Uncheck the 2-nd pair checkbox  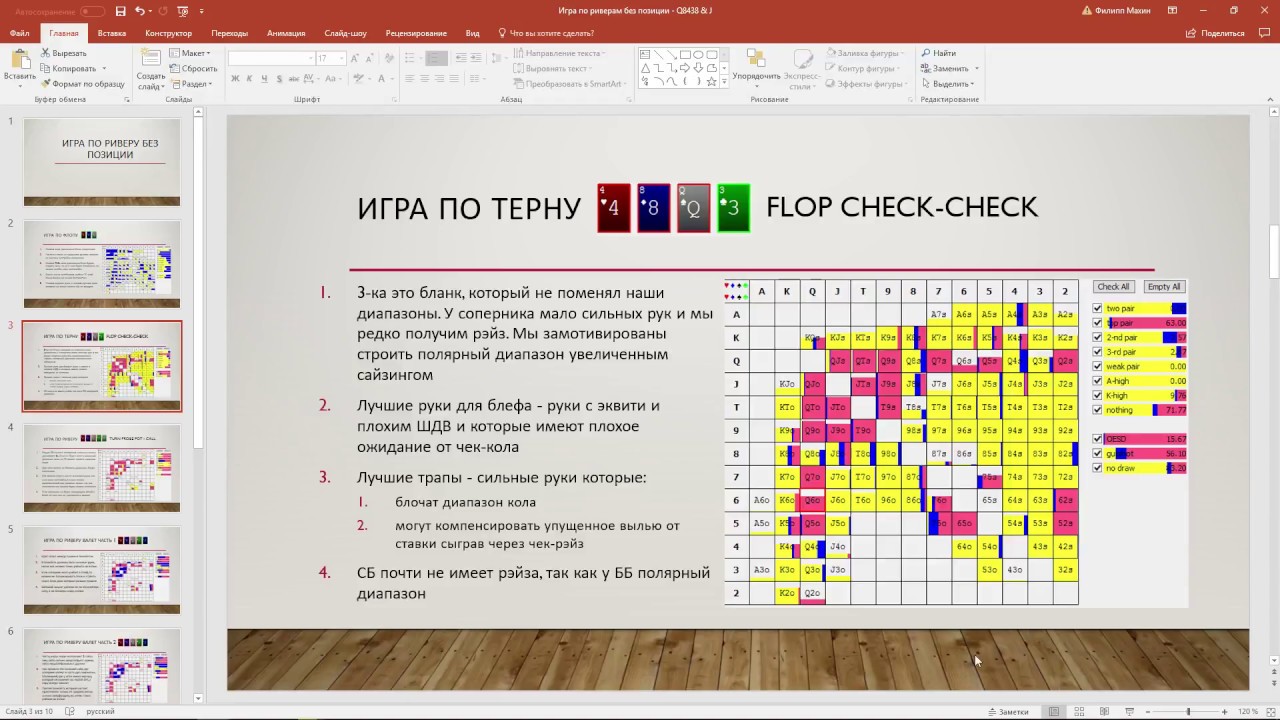point(1098,338)
